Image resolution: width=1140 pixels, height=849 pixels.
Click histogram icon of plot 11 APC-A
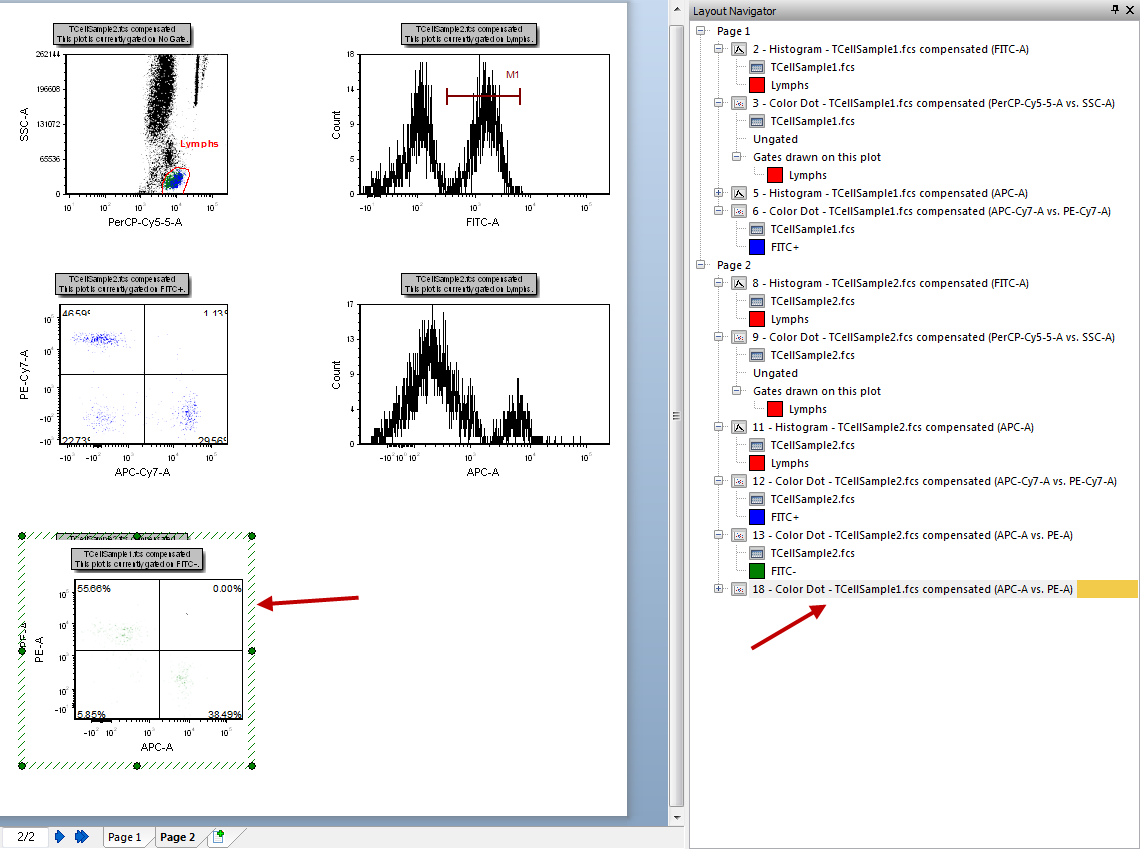pyautogui.click(x=740, y=427)
